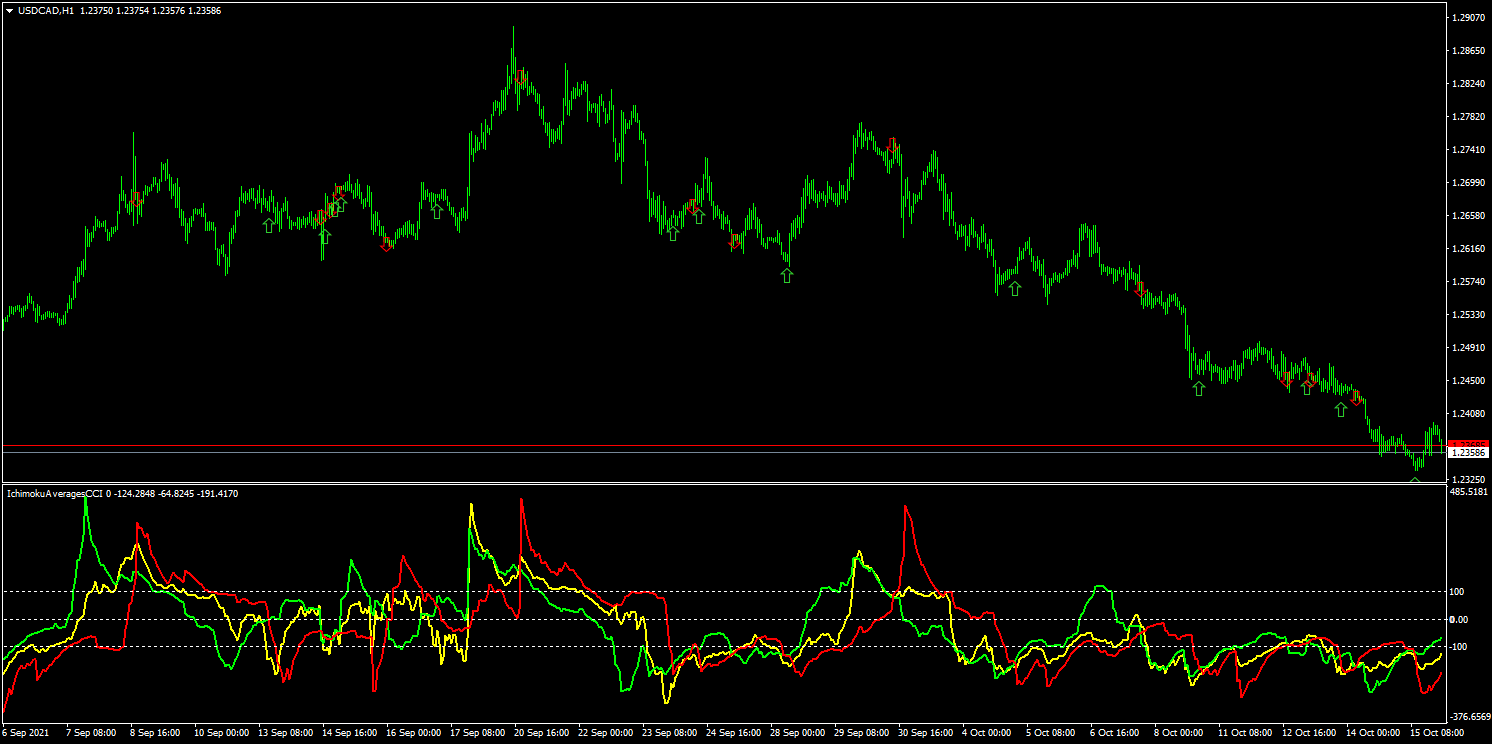Image resolution: width=1492 pixels, height=744 pixels.
Task: Select the green buy arrow near 13 Sep 08:00
Action: point(268,226)
